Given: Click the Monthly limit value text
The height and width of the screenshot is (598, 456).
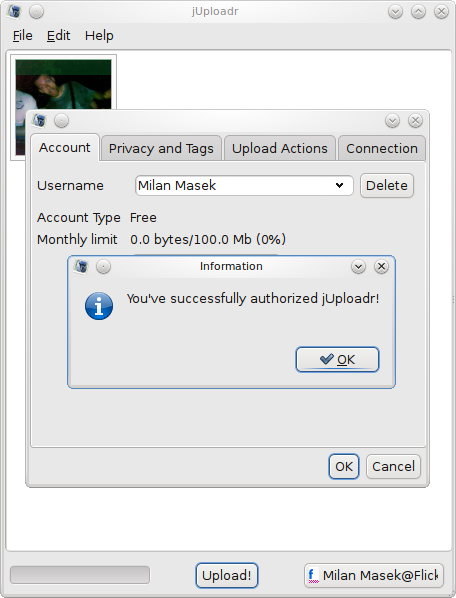Looking at the screenshot, I should [208, 240].
